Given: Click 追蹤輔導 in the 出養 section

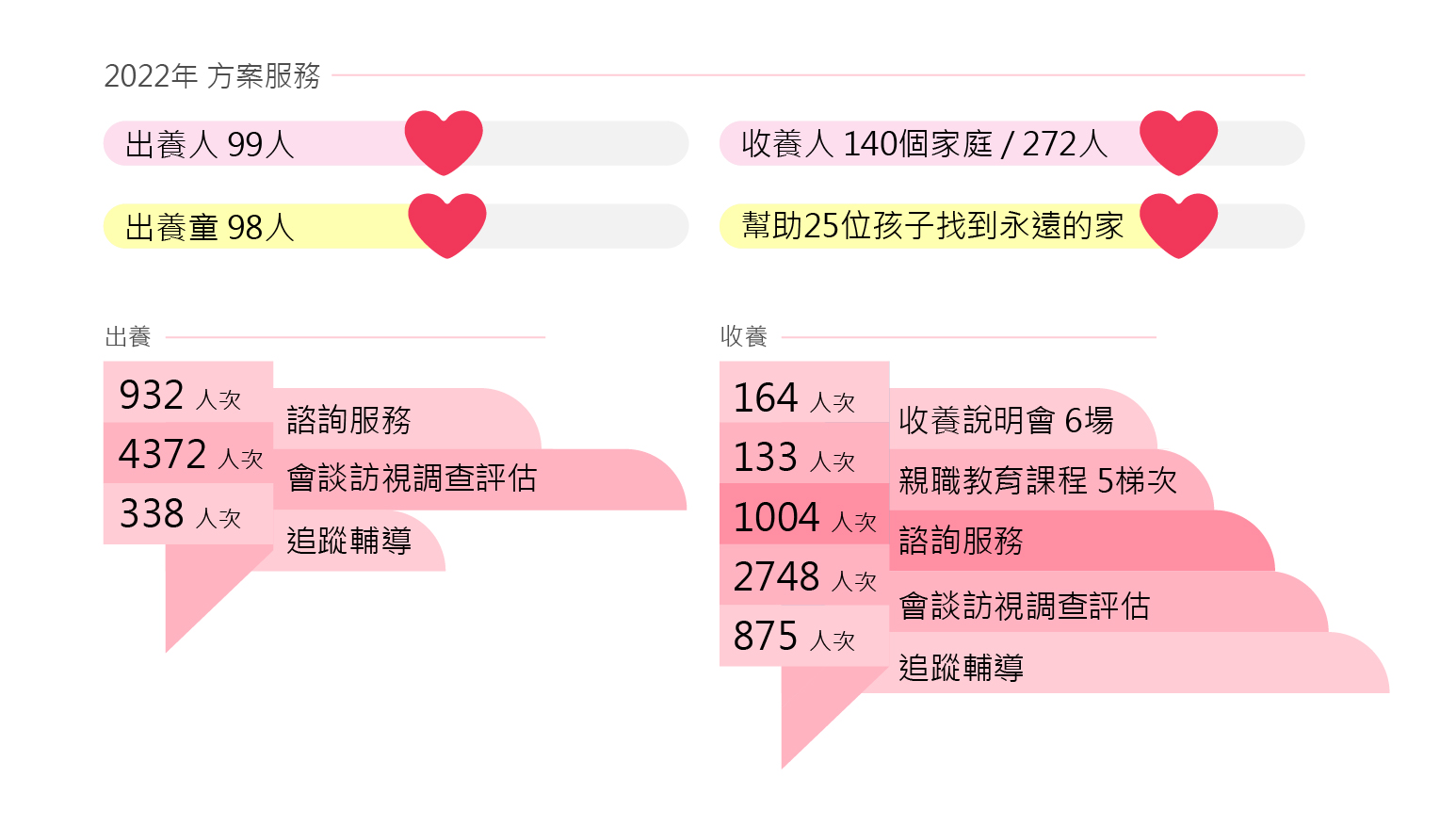Looking at the screenshot, I should click(348, 541).
